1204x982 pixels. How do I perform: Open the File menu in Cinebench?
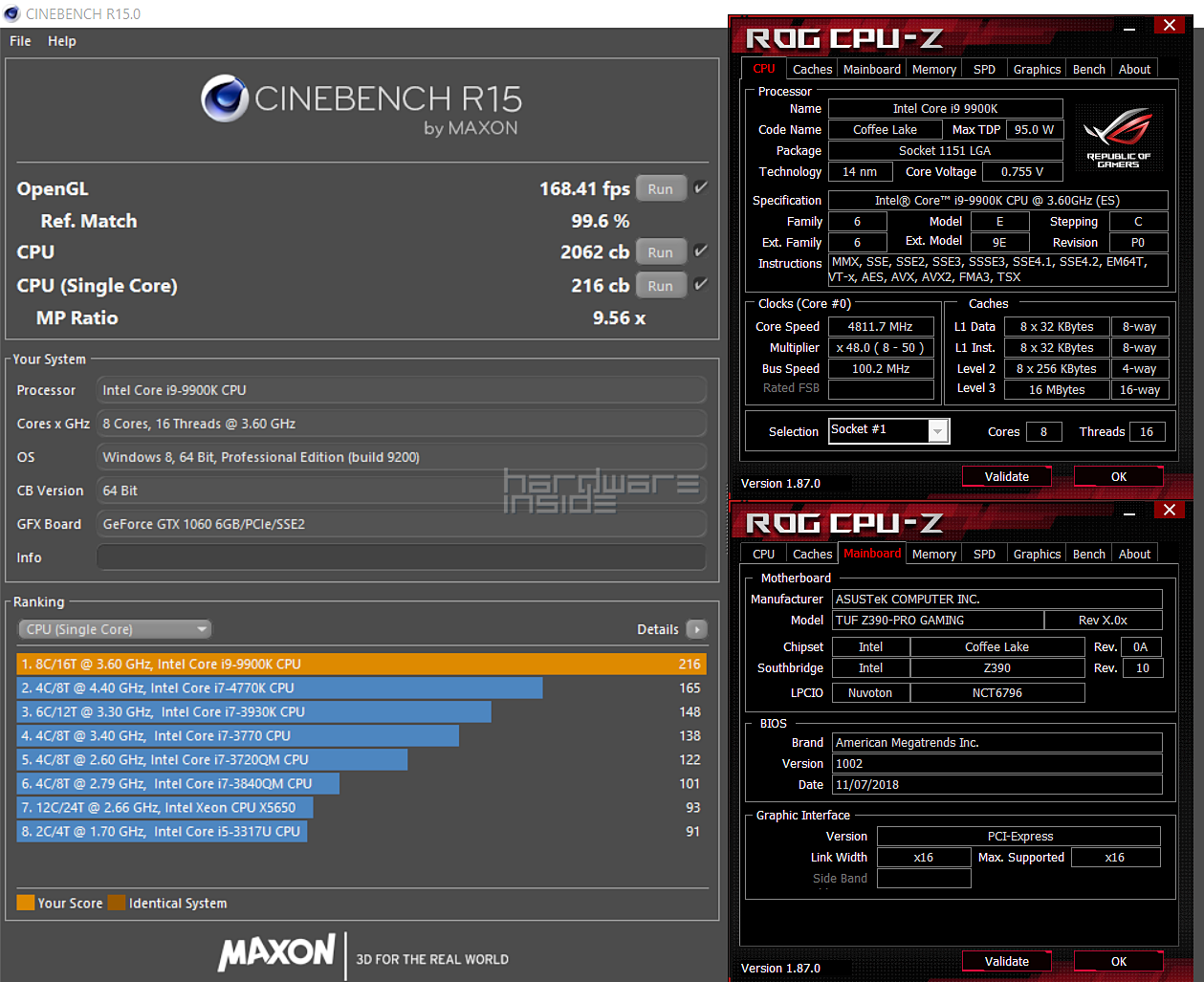click(x=19, y=41)
